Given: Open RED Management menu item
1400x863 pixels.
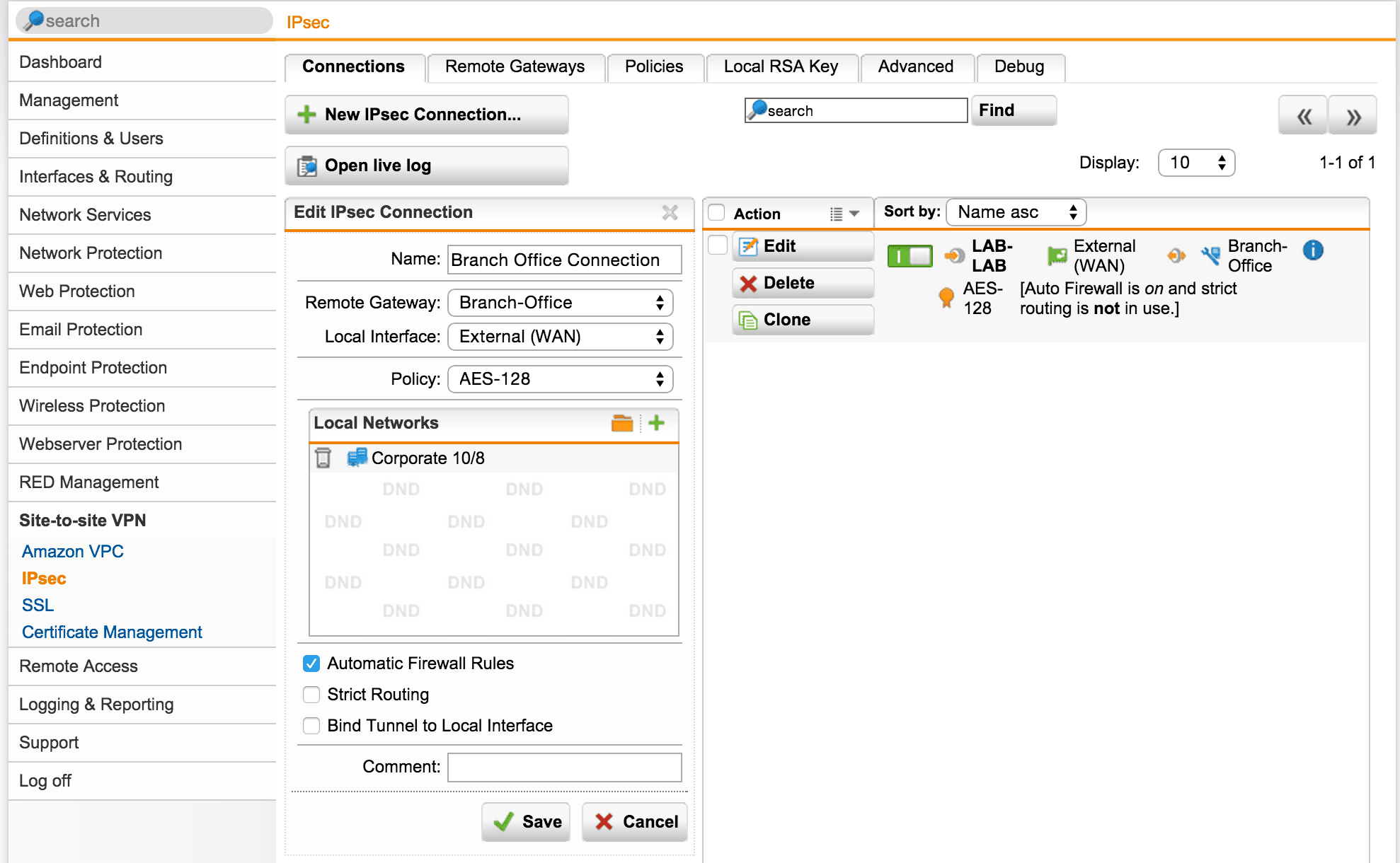Looking at the screenshot, I should [142, 482].
